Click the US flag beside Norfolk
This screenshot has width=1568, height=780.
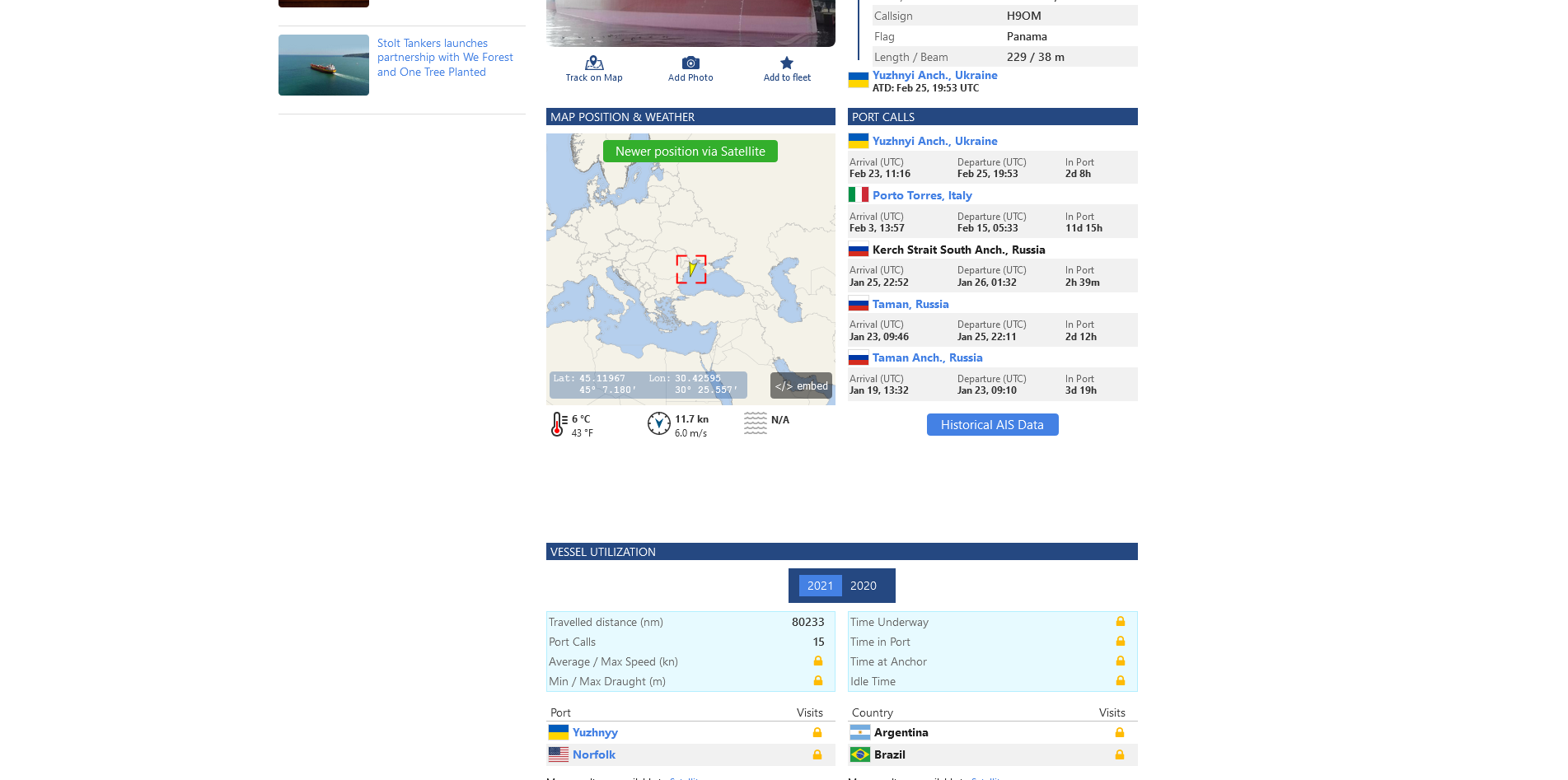(559, 755)
